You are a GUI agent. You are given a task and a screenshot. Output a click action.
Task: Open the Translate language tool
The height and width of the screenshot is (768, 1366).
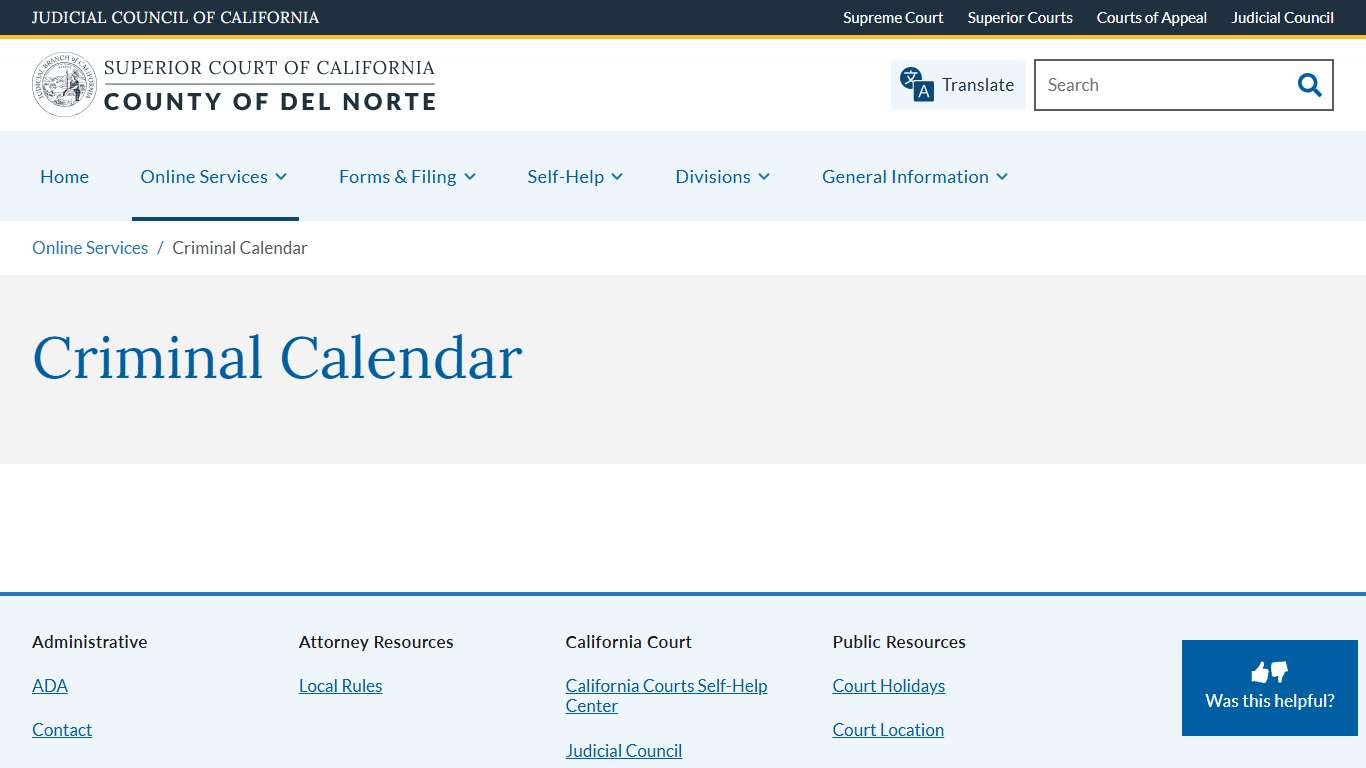tap(957, 85)
